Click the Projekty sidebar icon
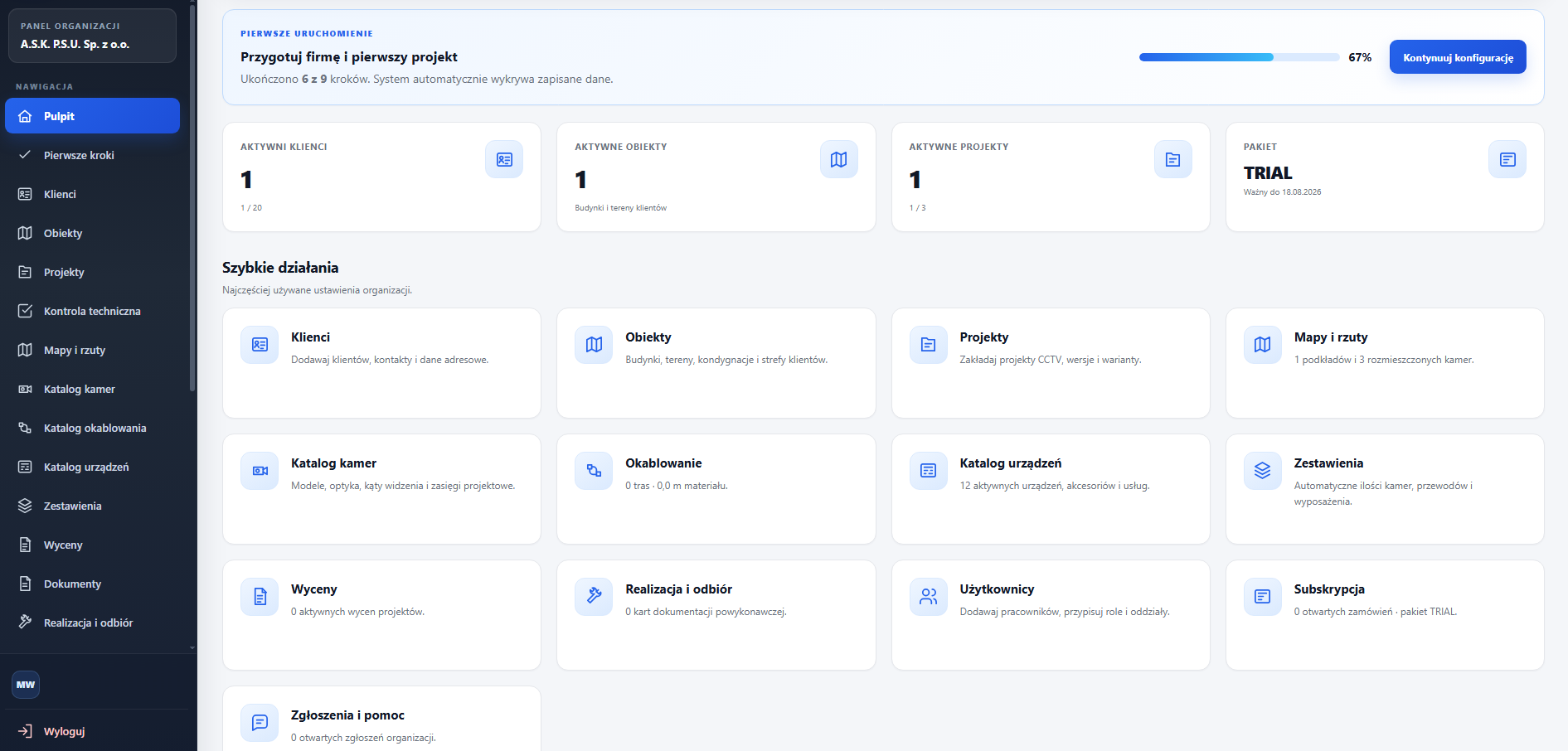This screenshot has height=751, width=1568. pos(25,272)
